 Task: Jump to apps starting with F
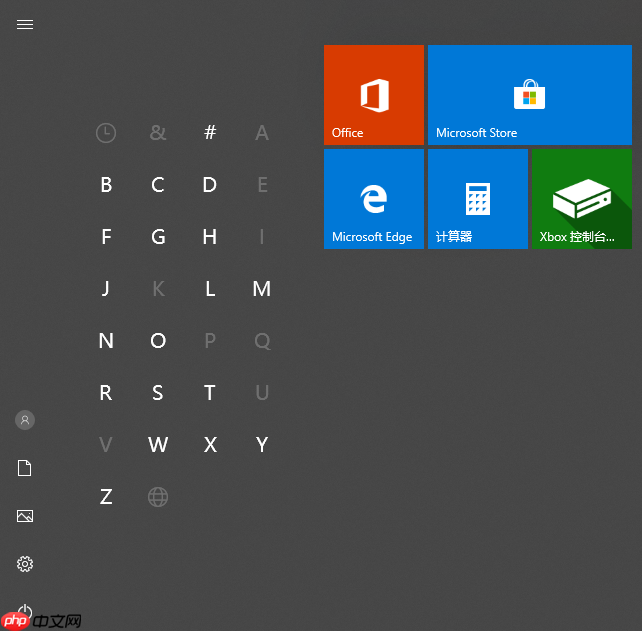click(106, 237)
